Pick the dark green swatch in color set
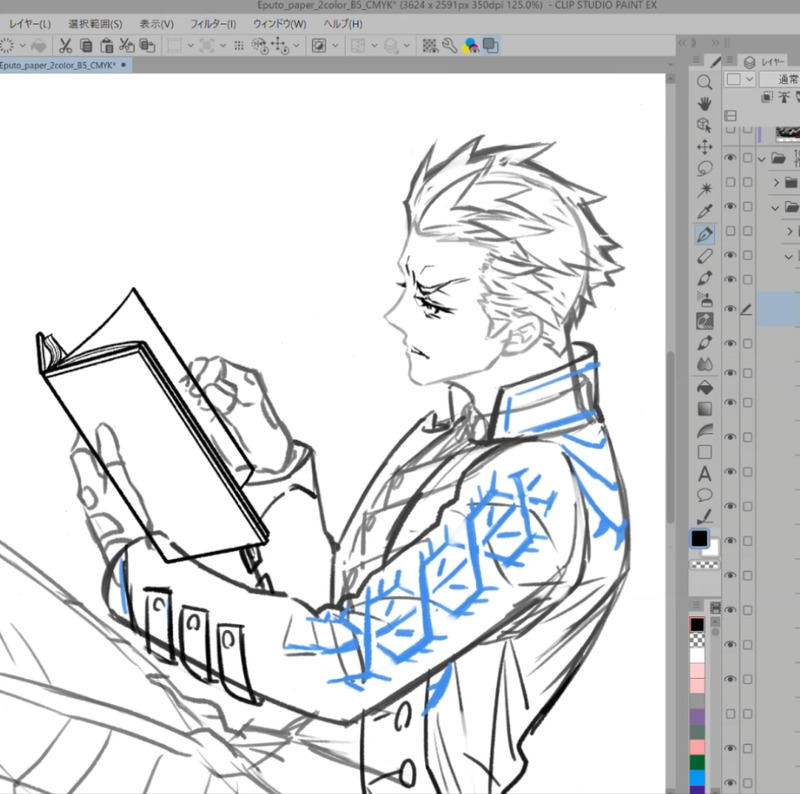This screenshot has height=794, width=800. point(697,762)
